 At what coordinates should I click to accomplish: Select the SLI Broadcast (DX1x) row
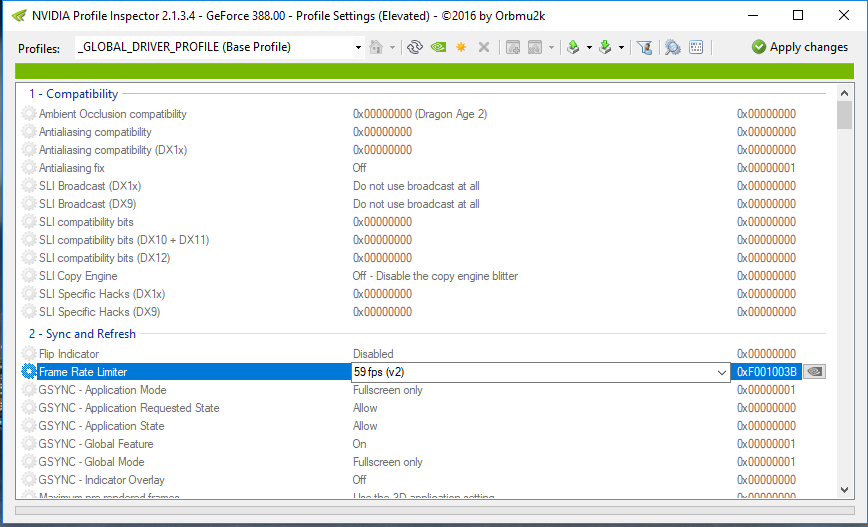click(x=424, y=186)
